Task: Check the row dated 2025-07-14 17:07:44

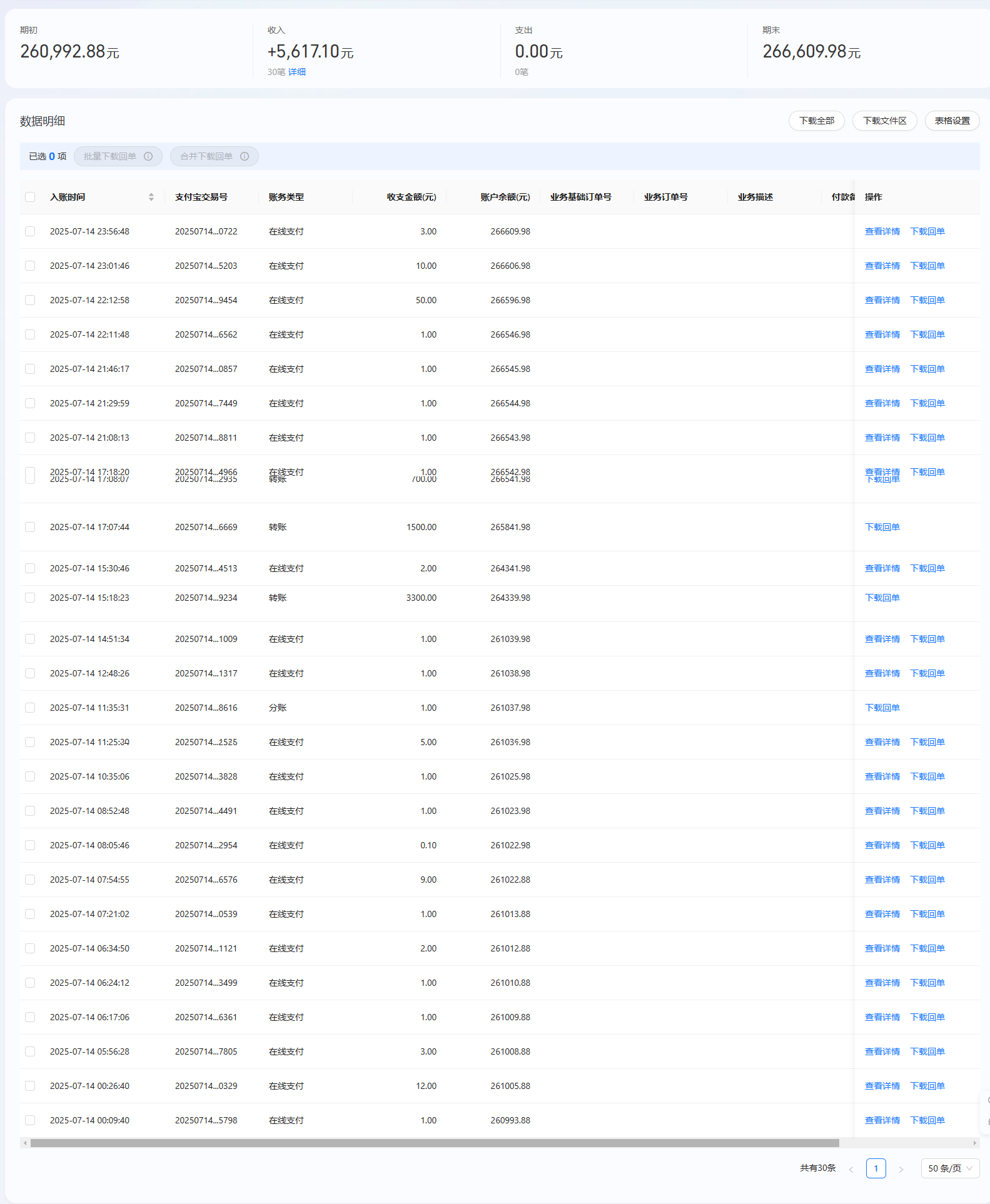Action: 30,527
